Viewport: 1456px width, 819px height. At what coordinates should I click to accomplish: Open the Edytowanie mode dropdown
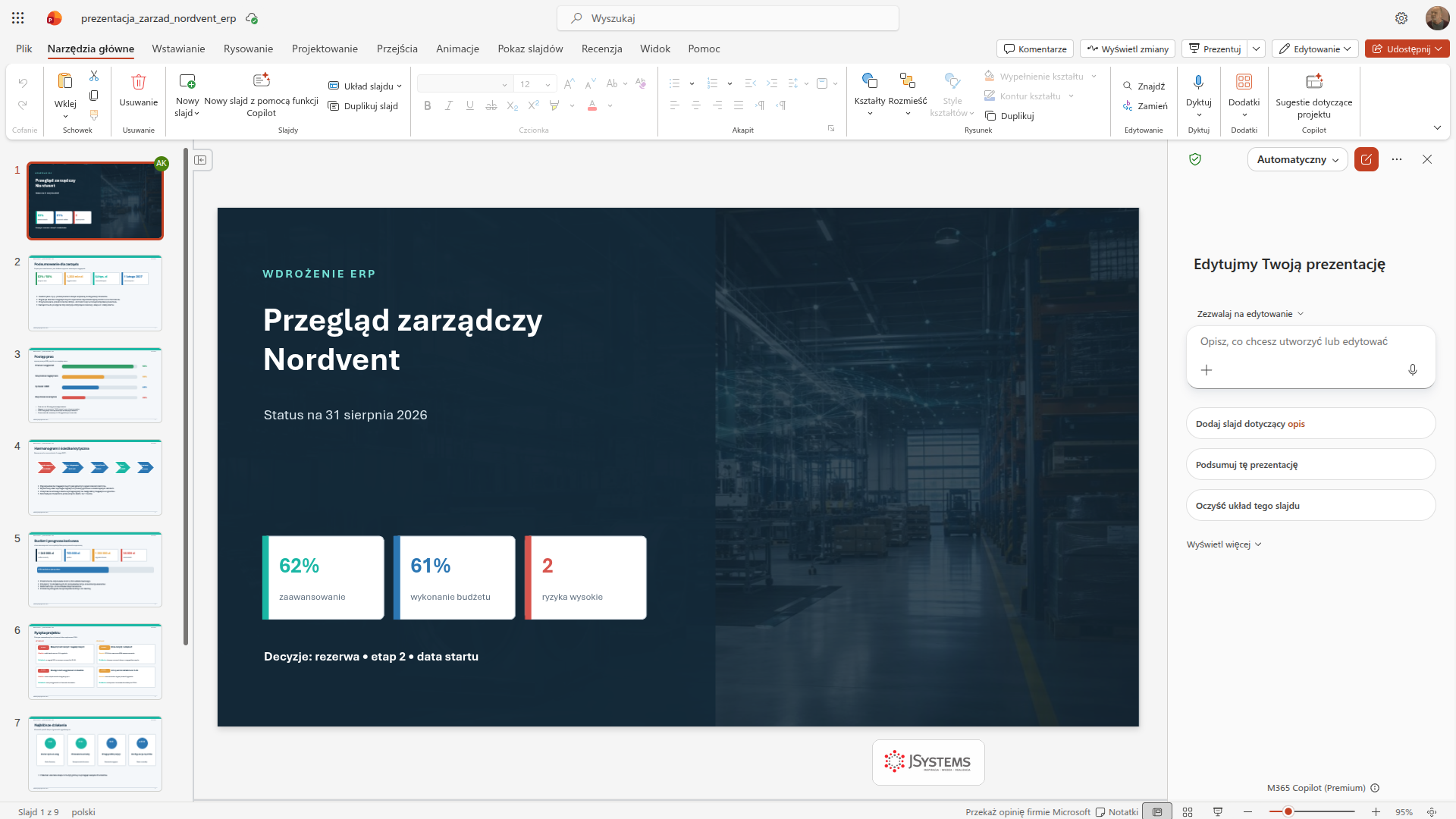tap(1315, 49)
